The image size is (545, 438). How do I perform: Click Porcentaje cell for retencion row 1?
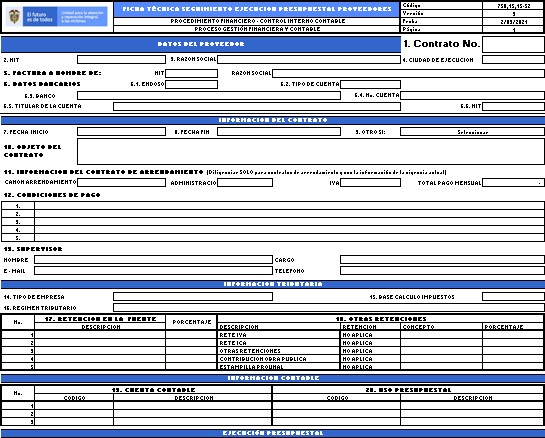[x=191, y=334]
